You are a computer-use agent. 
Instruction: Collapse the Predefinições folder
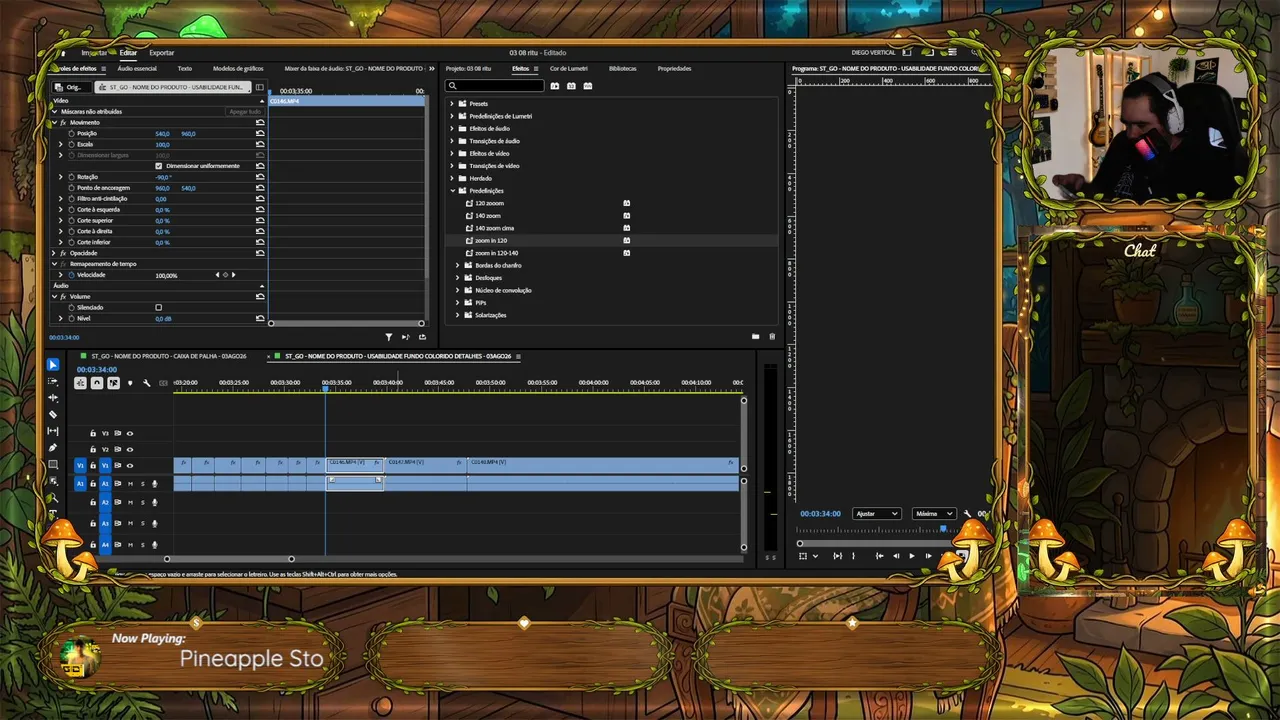452,191
